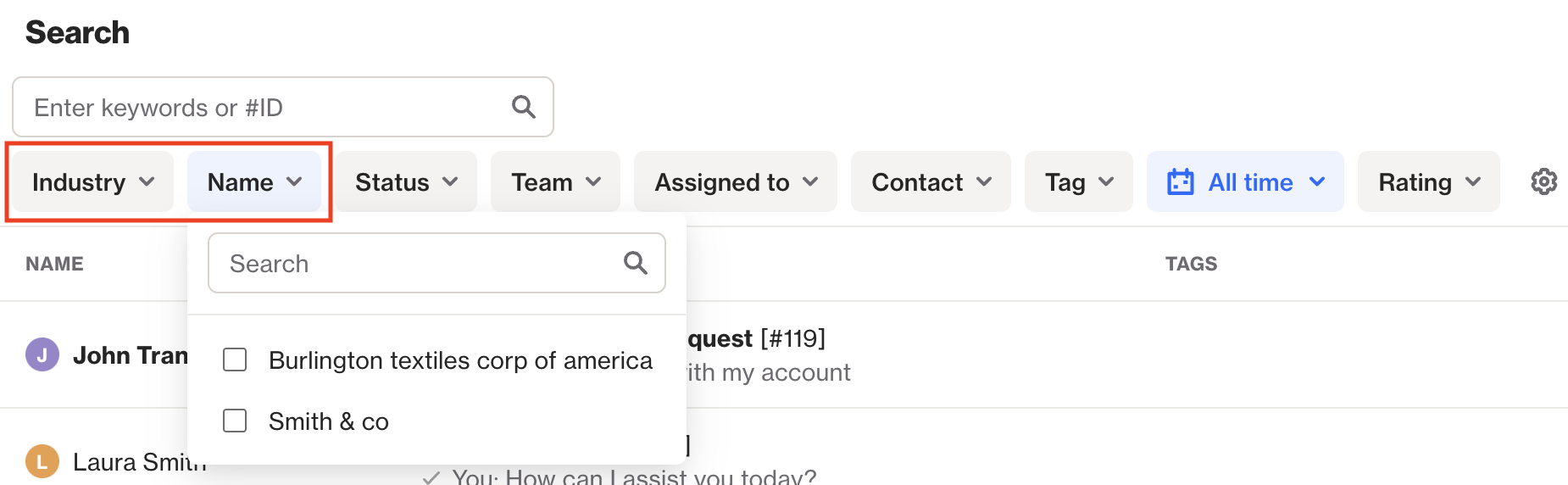Expand the Rating filter dropdown
The image size is (1568, 485).
[x=1429, y=181]
